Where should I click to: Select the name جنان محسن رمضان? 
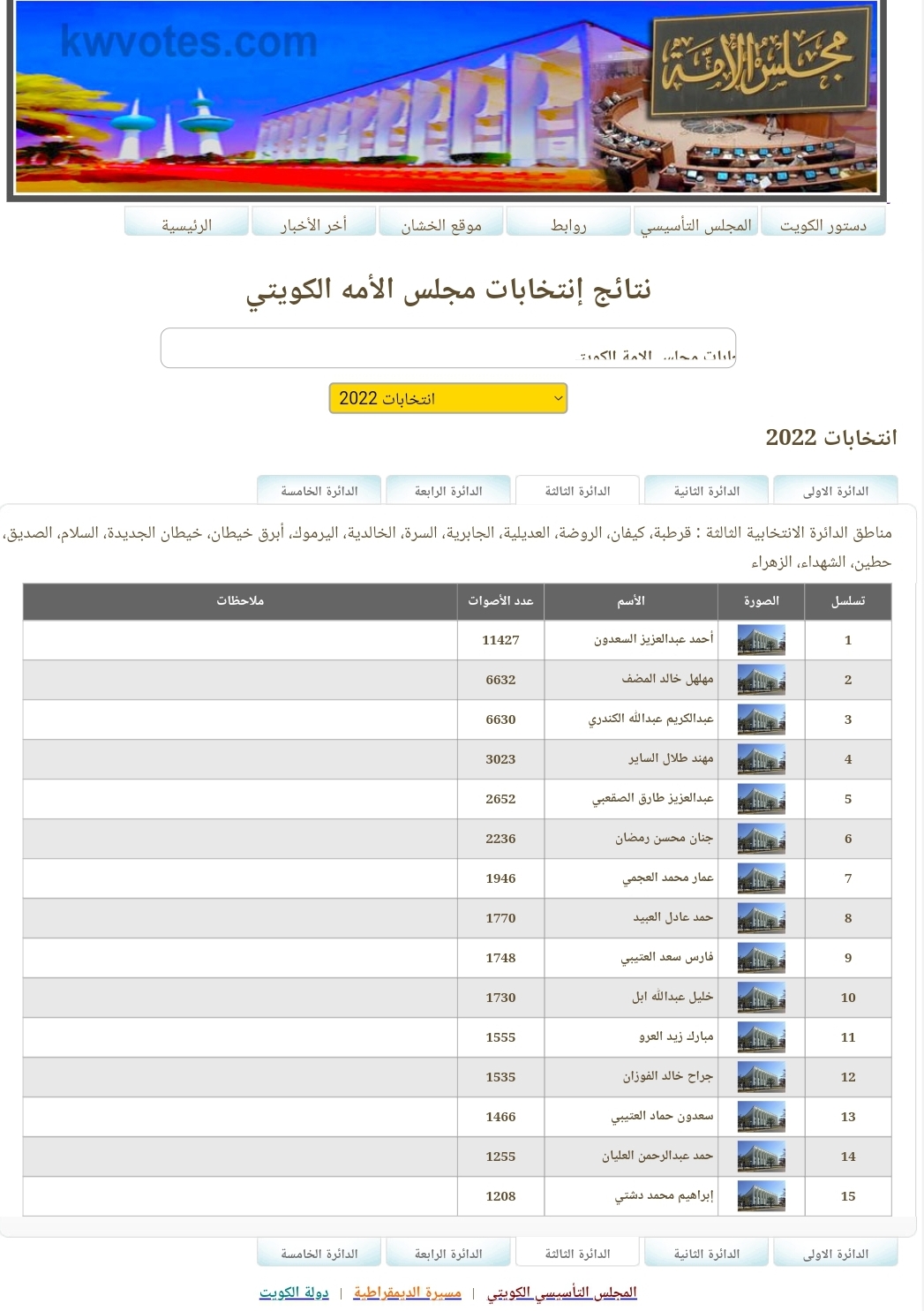coord(665,838)
